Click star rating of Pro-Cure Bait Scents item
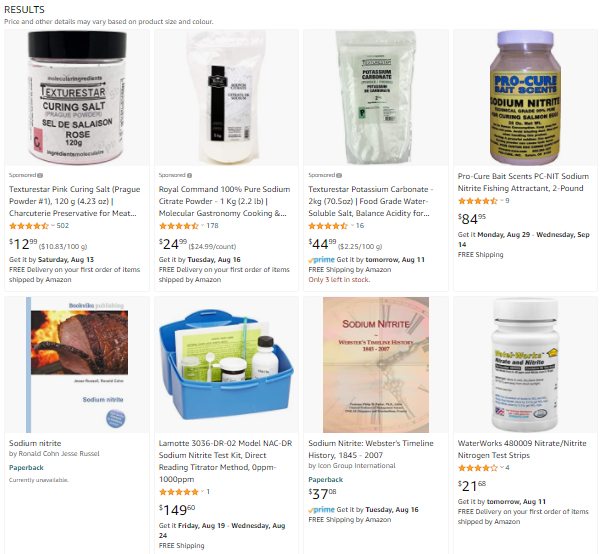Viewport: 602px width, 554px height. 478,201
